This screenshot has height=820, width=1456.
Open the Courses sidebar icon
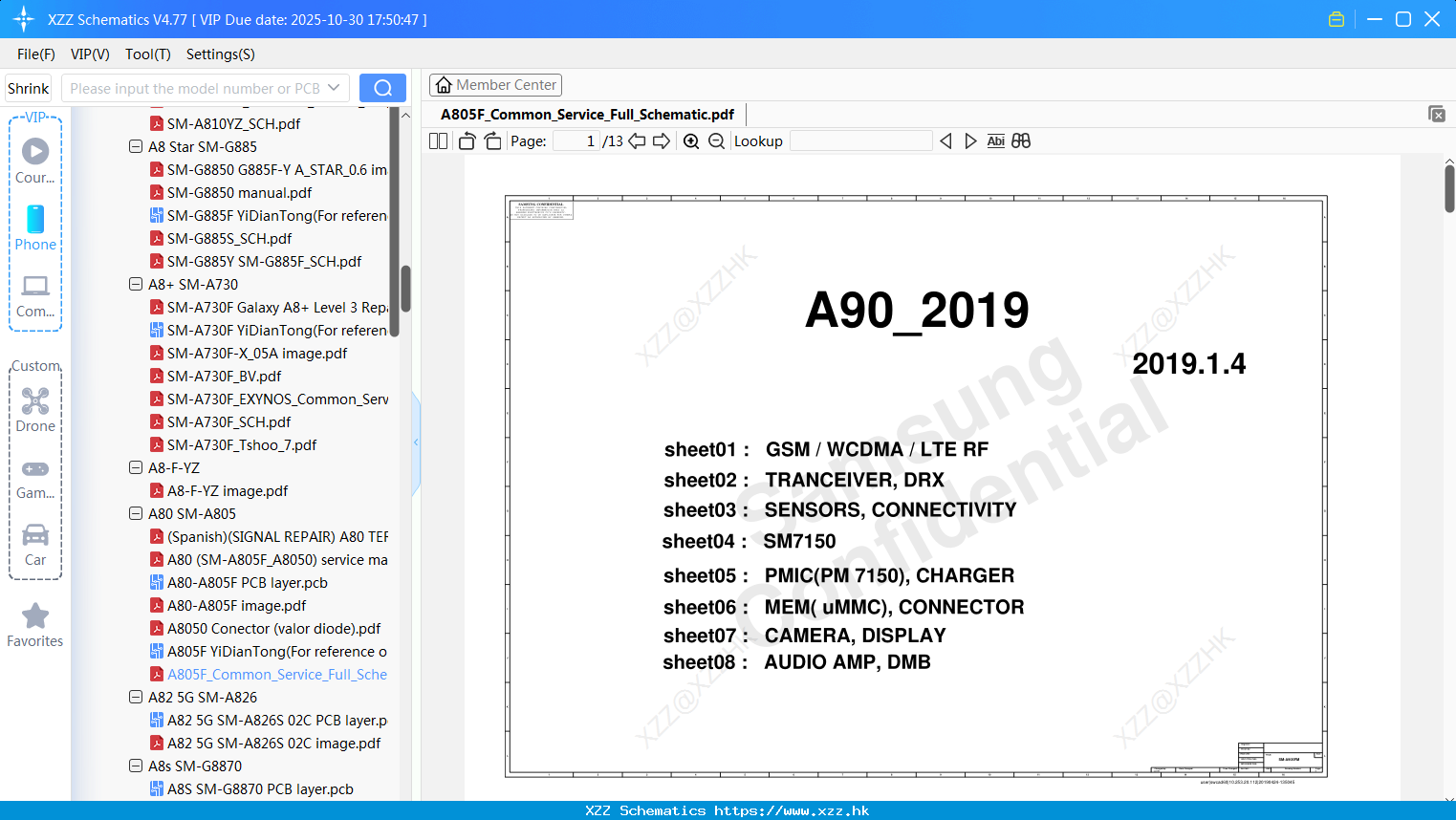35,162
